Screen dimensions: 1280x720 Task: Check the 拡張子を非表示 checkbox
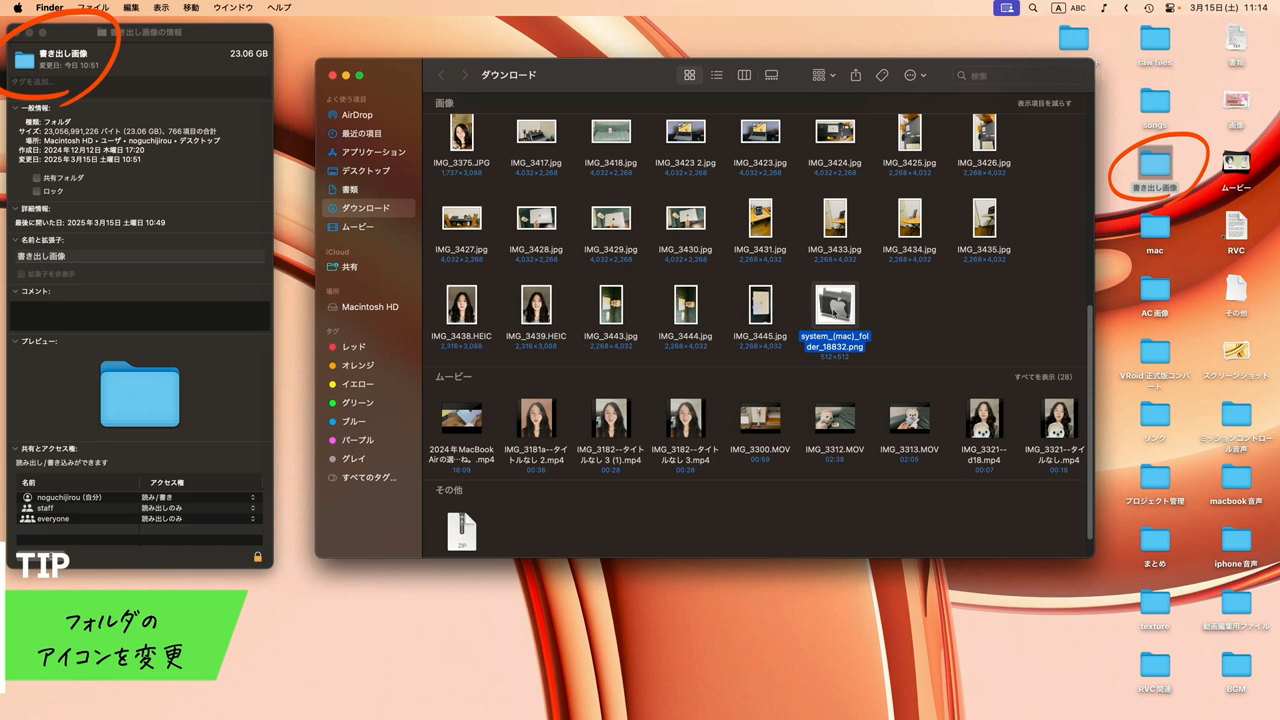coord(21,274)
